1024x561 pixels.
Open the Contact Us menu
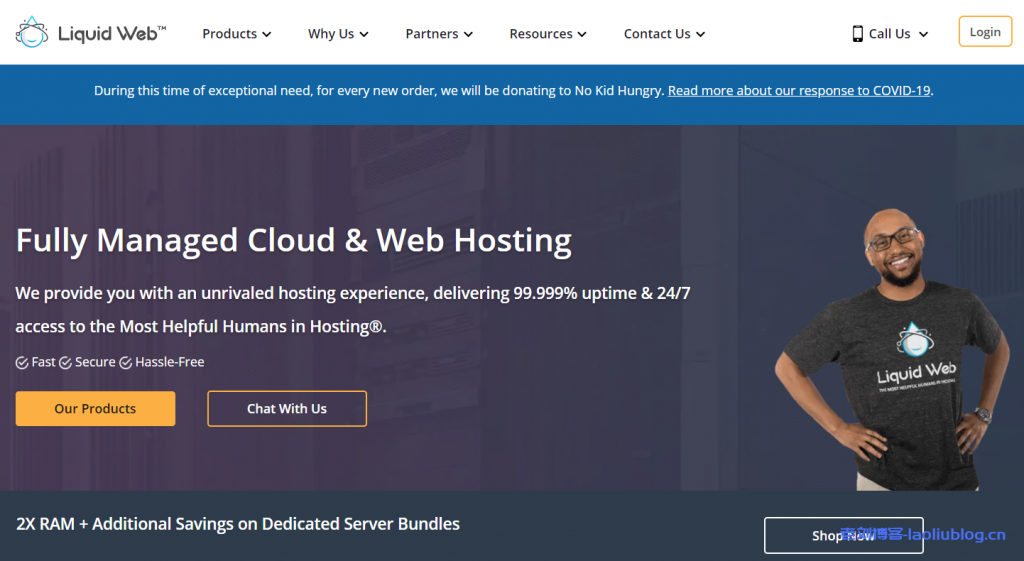pyautogui.click(x=663, y=34)
